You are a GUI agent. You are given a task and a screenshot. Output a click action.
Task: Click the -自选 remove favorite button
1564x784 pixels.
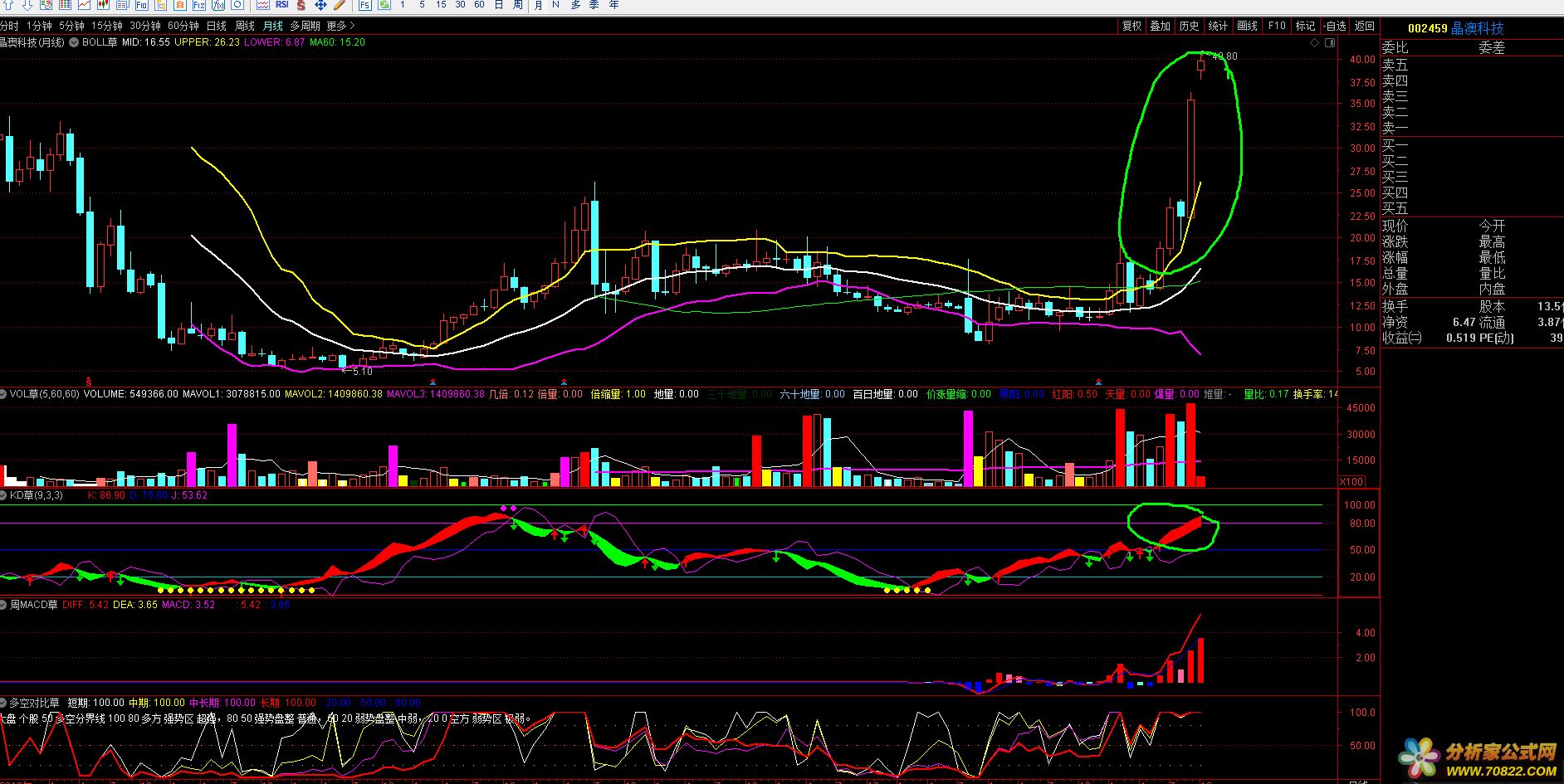click(x=1335, y=26)
